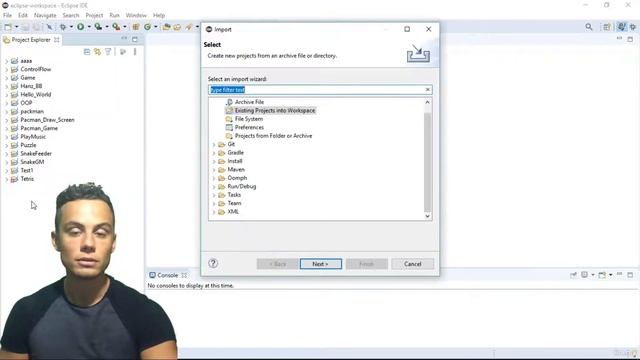Open the Window menu
The height and width of the screenshot is (360, 640).
(x=136, y=15)
